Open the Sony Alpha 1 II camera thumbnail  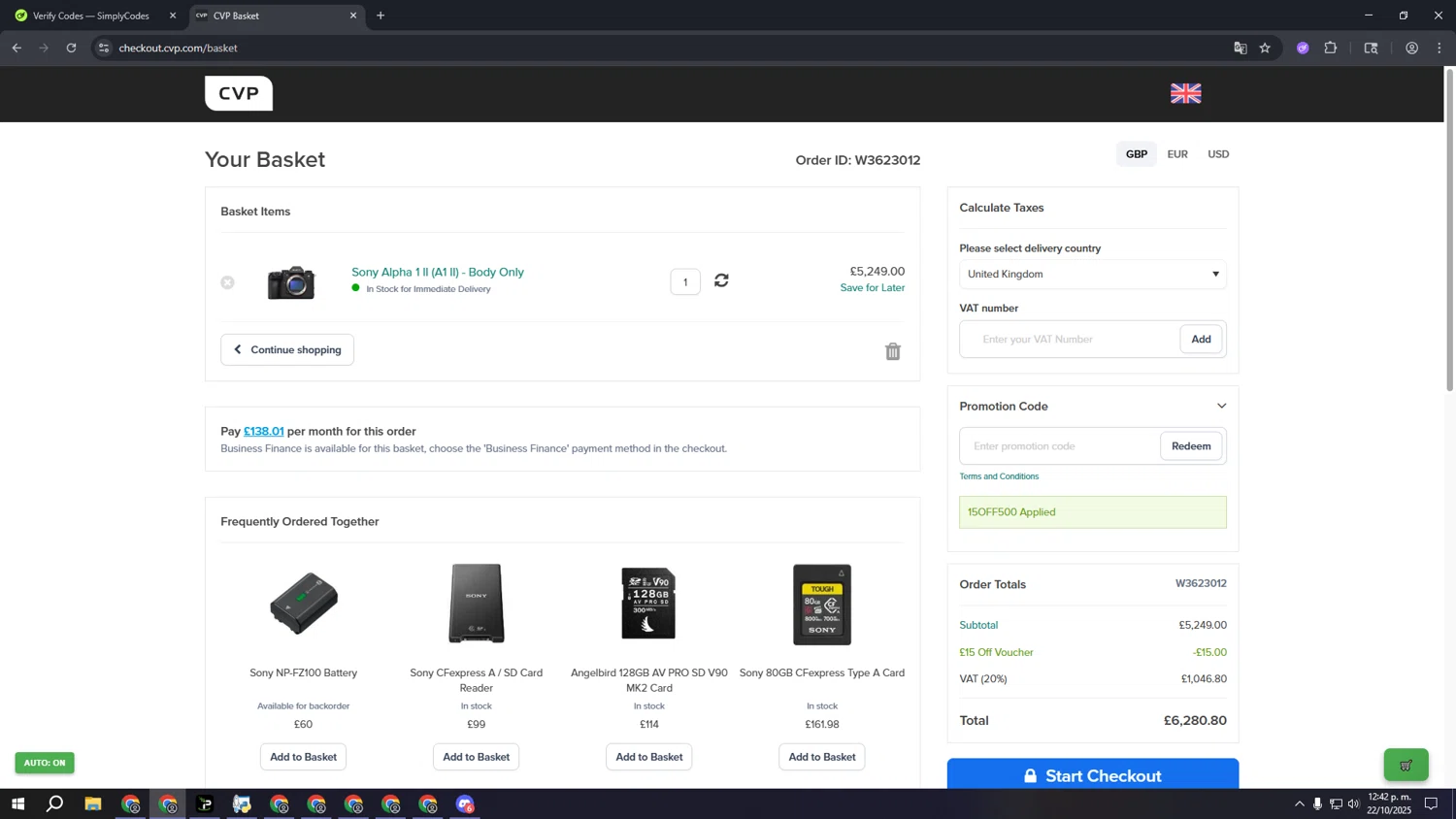(x=291, y=282)
